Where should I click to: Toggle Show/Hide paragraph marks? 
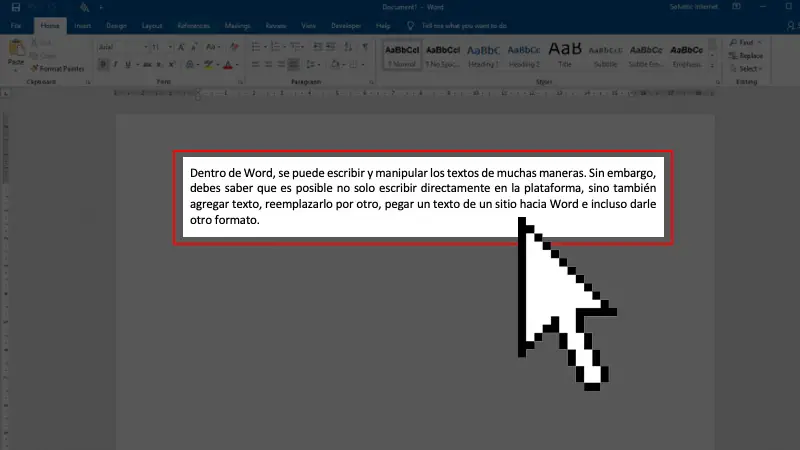tap(365, 47)
